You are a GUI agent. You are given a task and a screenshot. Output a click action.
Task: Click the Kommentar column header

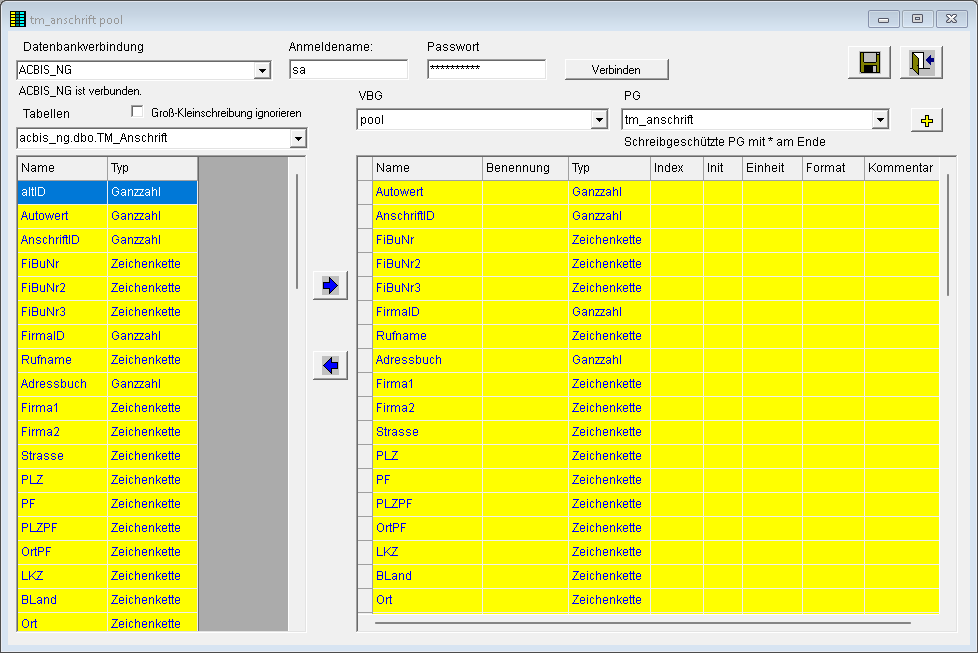(900, 167)
